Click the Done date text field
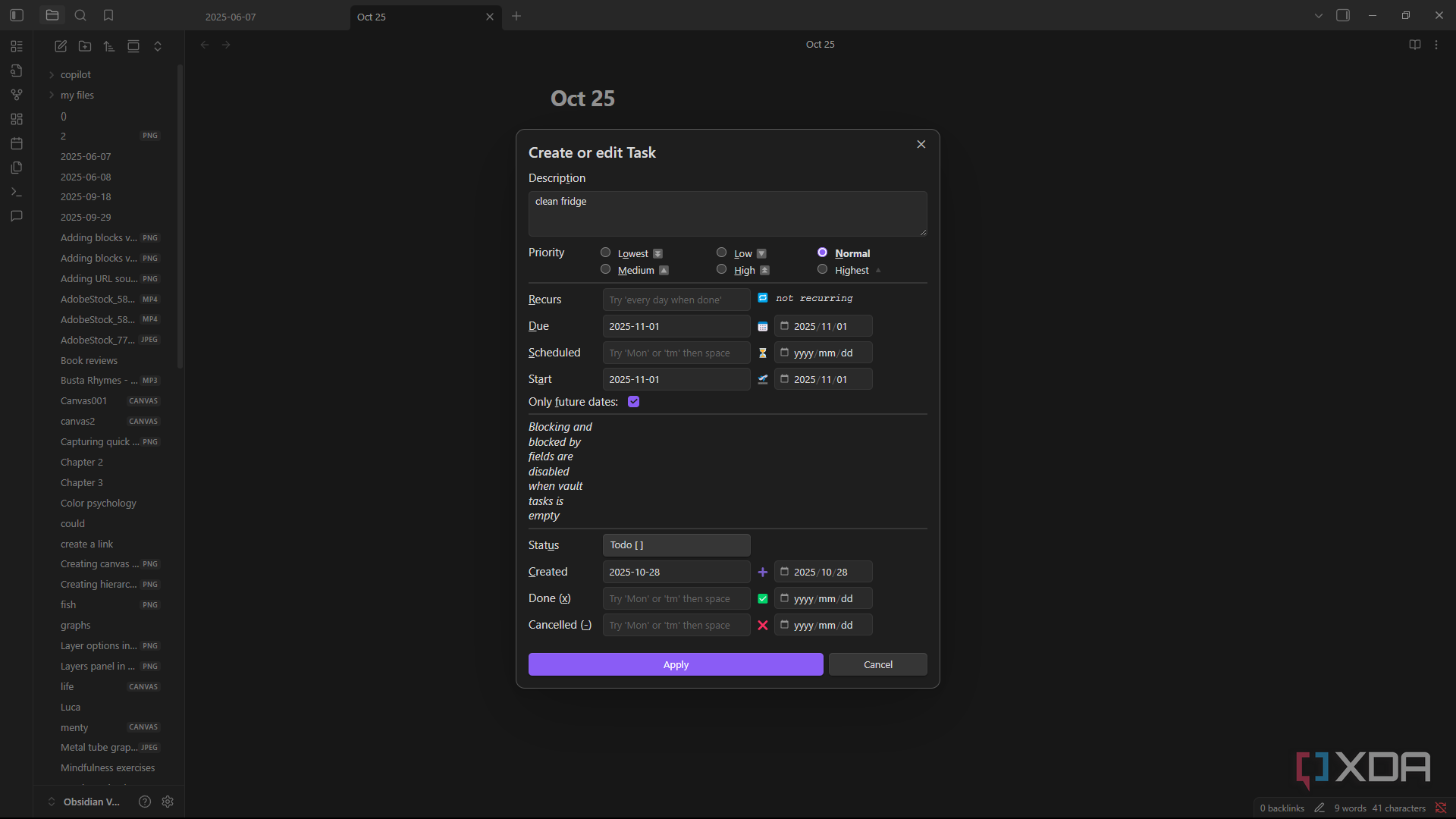Image resolution: width=1456 pixels, height=819 pixels. 676,598
